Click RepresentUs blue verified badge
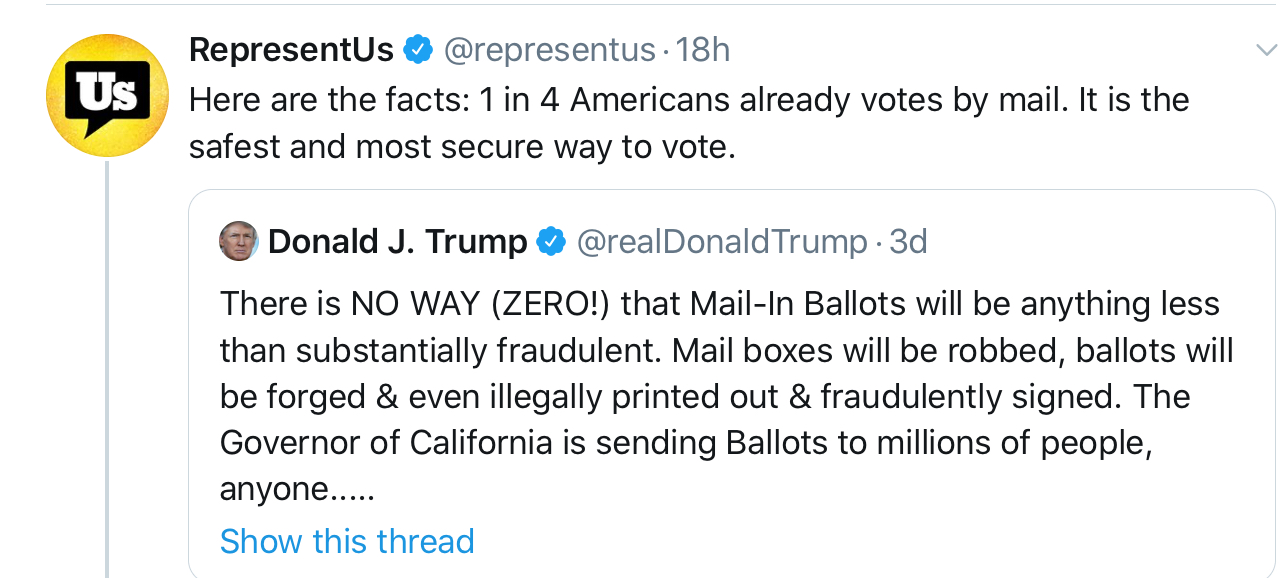 click(x=417, y=49)
